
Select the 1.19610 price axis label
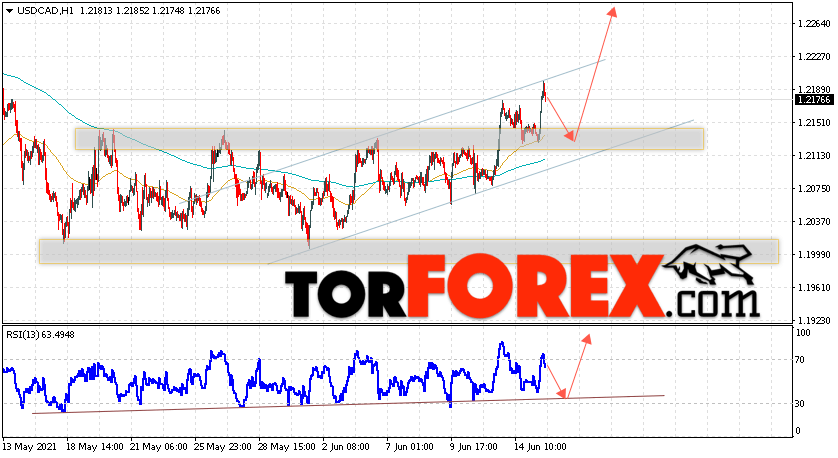(x=814, y=287)
